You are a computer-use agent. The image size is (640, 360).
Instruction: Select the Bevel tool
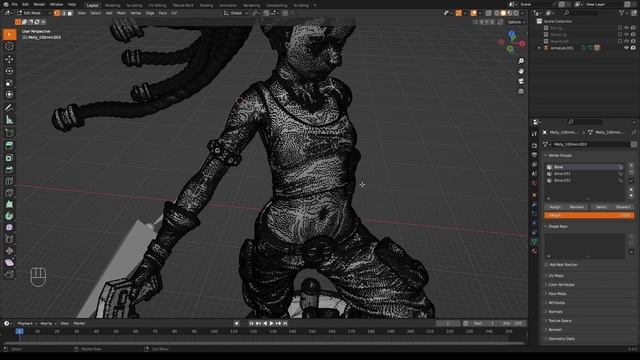(9, 169)
